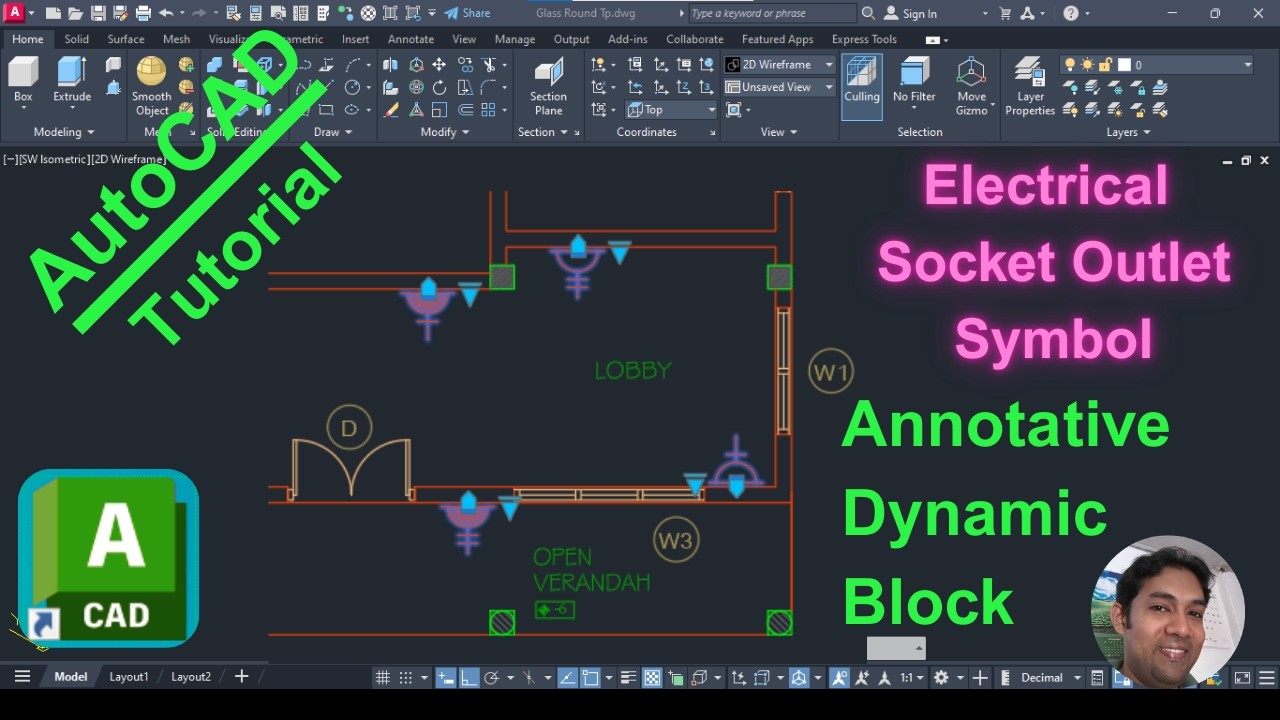
Task: Switch to Layout1 tab
Action: 129,677
